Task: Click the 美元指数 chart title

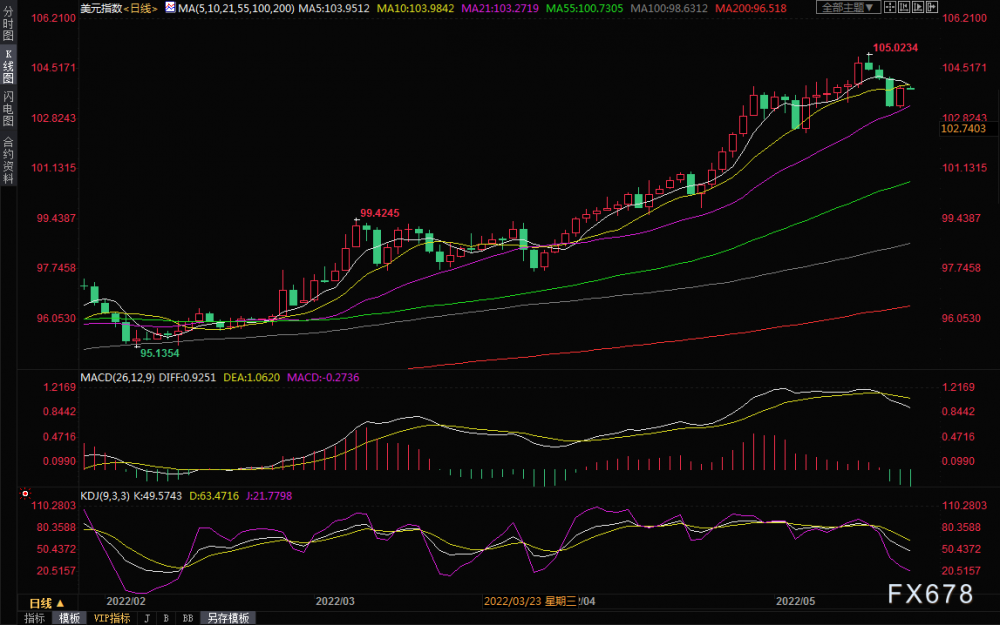Action: click(x=101, y=8)
